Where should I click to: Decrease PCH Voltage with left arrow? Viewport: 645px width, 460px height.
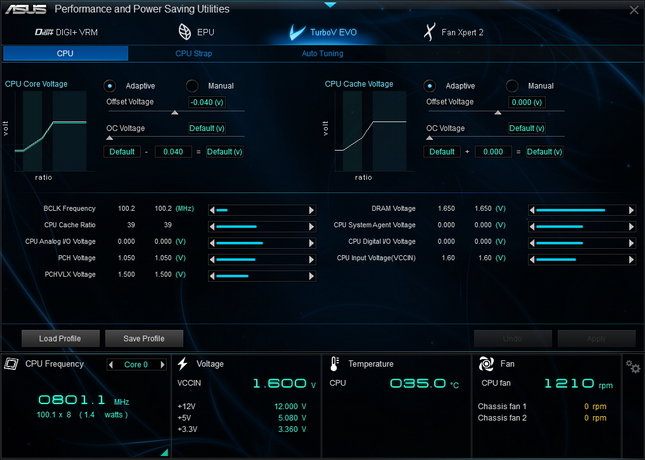tap(212, 260)
